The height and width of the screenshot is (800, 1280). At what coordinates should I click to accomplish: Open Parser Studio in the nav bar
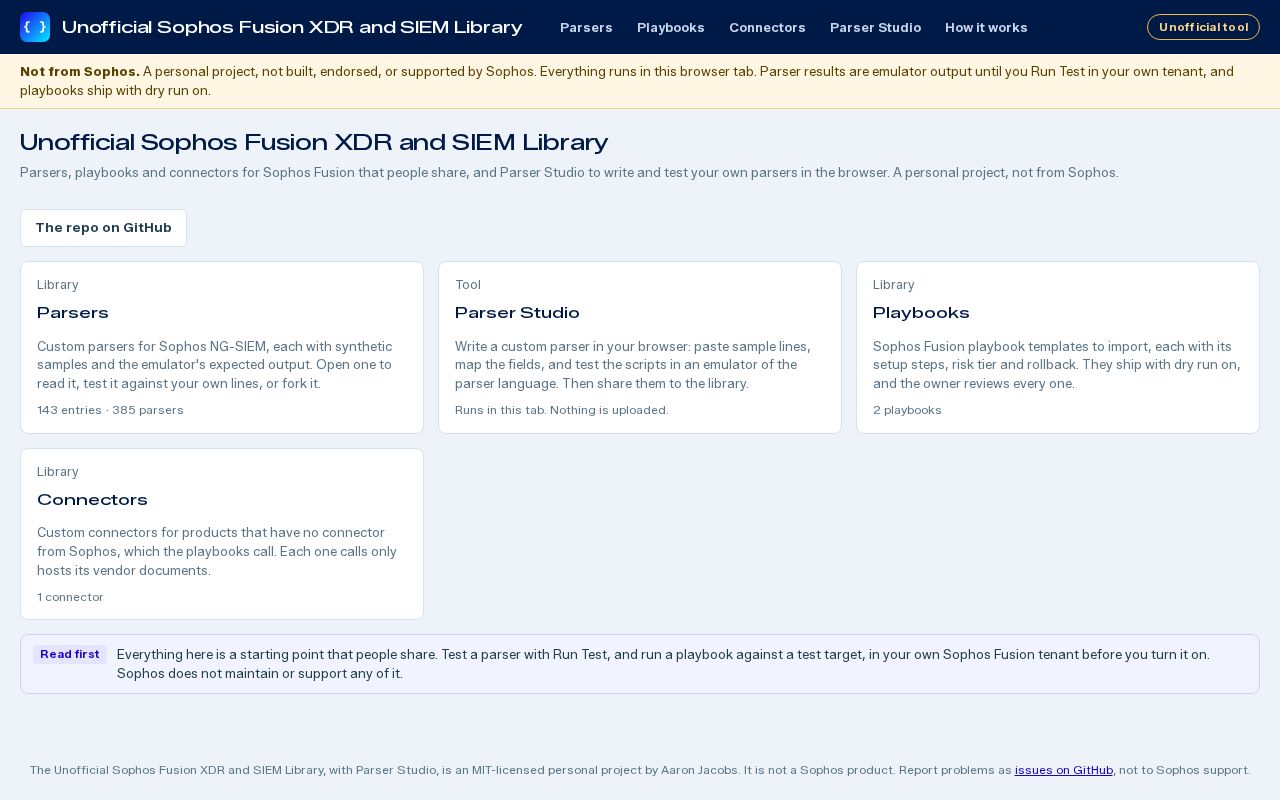875,27
